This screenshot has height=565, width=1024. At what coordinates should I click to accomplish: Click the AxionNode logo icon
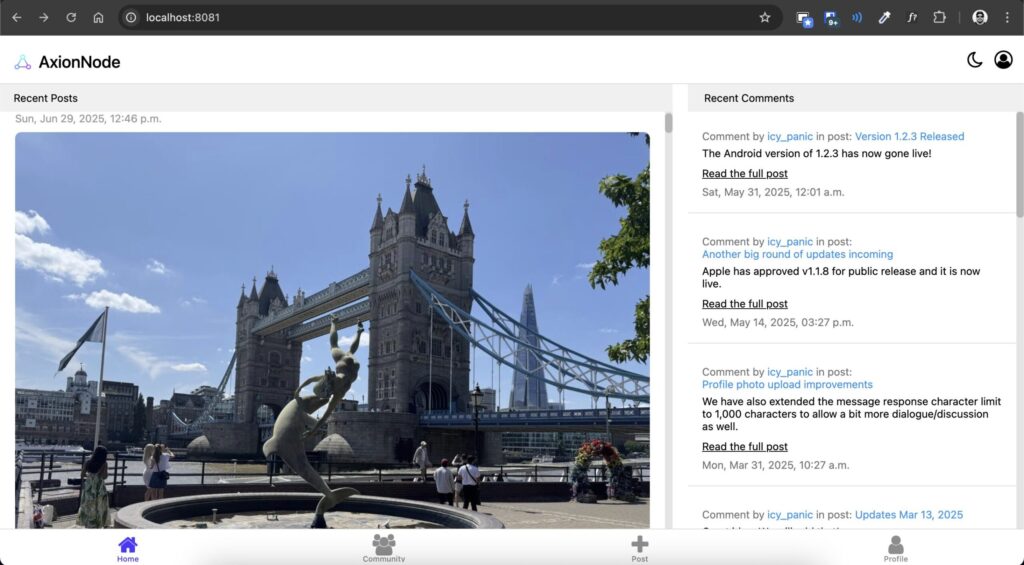click(23, 62)
